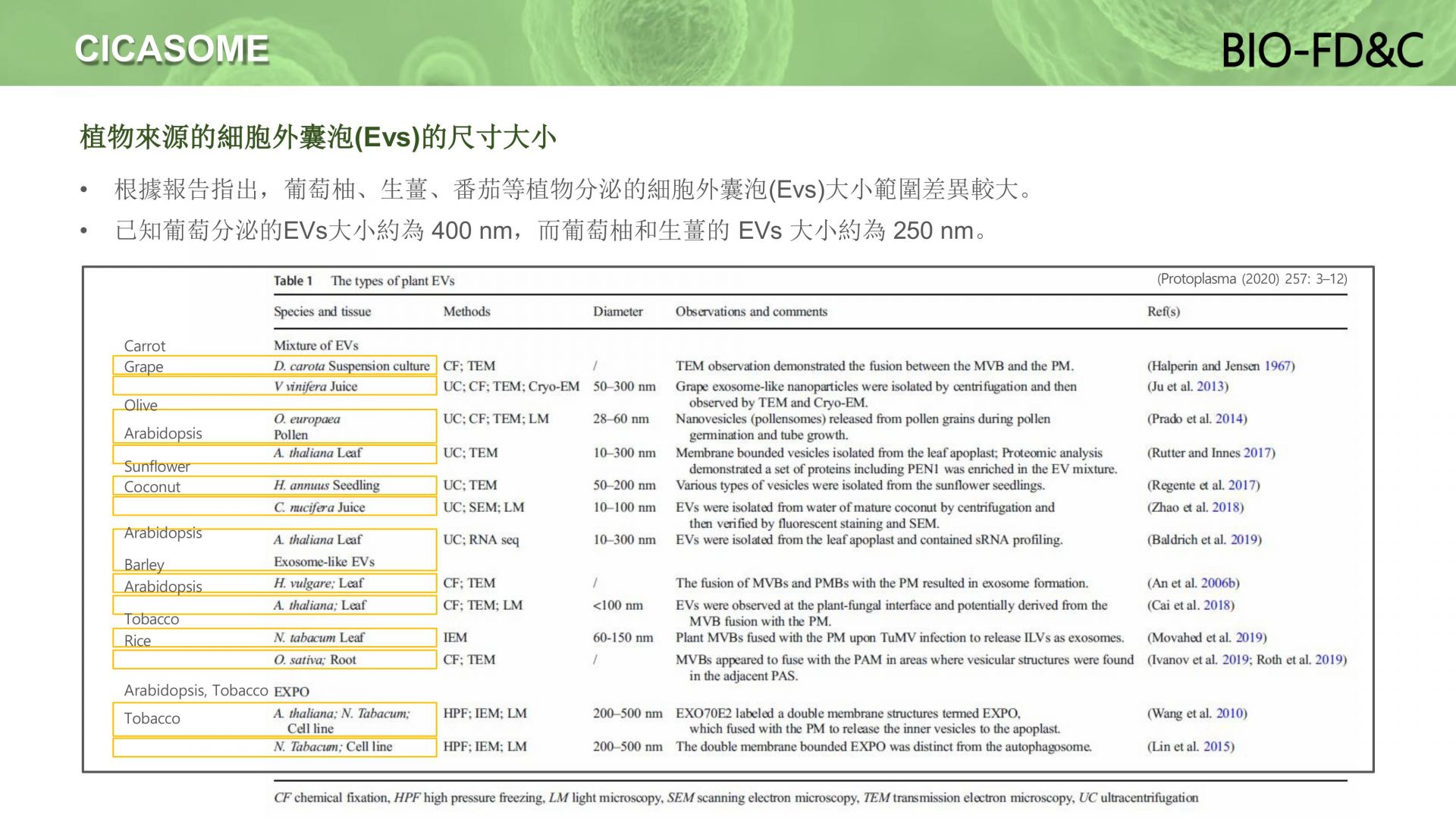Open the Baldrich et al. 2019 reference
Screen dimensions: 1456x819
tap(1204, 540)
